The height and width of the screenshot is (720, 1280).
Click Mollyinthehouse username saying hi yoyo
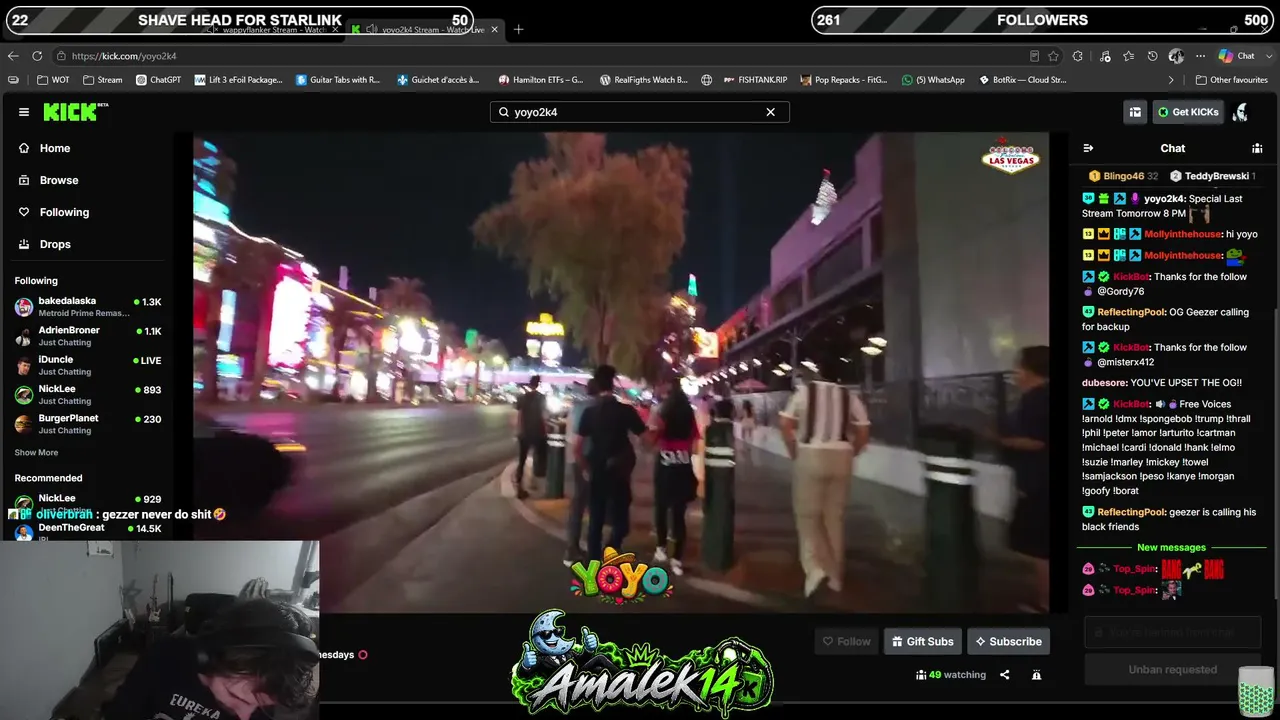(x=1182, y=234)
